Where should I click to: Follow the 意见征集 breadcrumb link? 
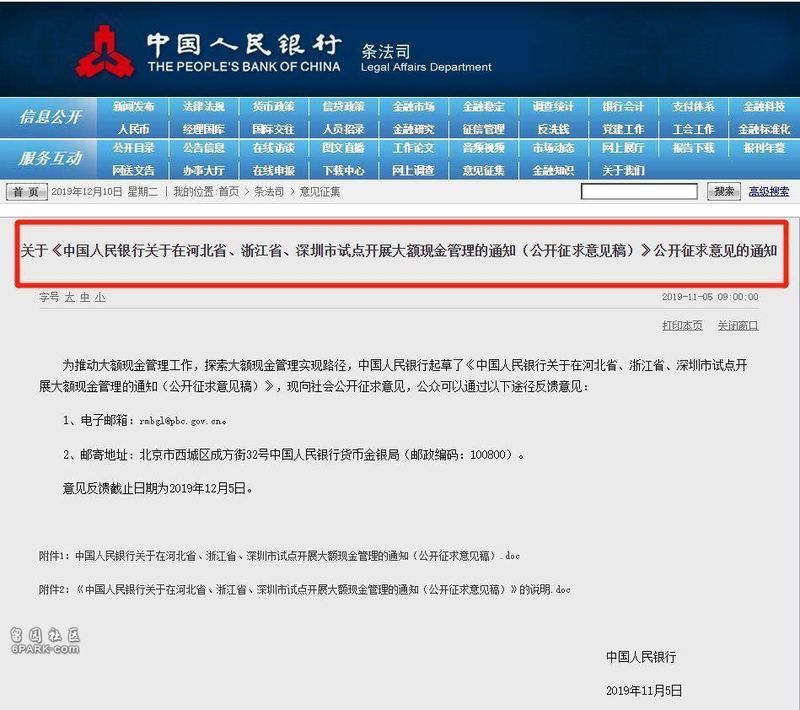tap(320, 192)
